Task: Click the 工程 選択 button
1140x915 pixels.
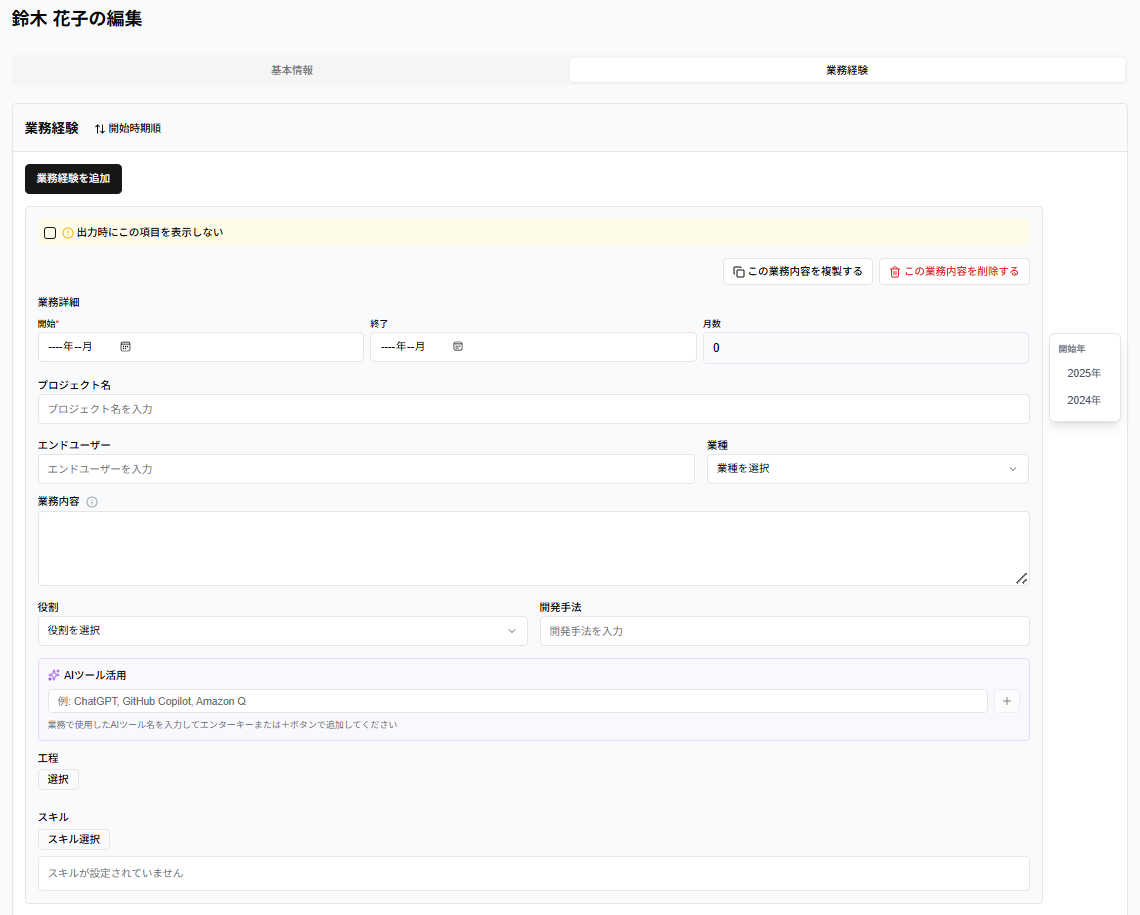Action: pyautogui.click(x=58, y=780)
